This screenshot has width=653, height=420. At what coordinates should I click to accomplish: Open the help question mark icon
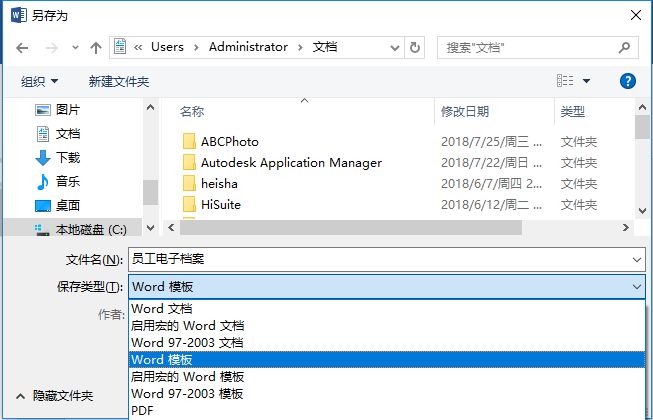627,81
